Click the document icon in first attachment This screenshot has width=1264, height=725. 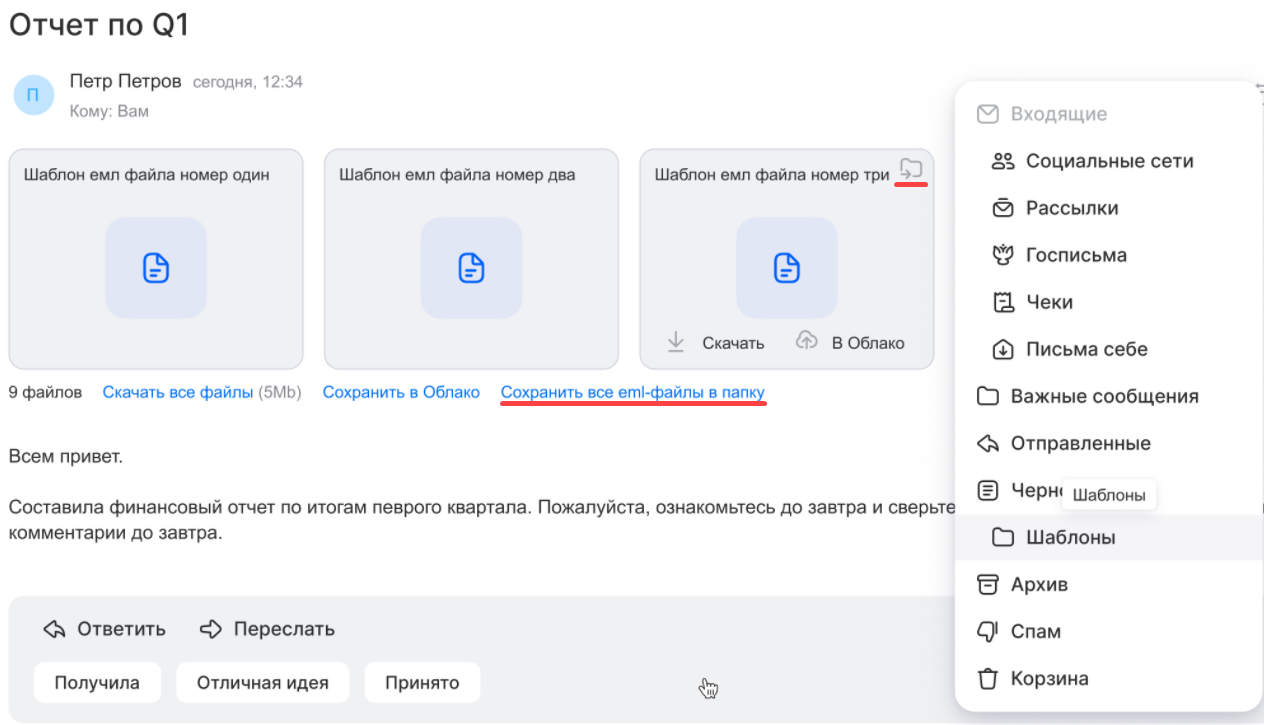156,268
